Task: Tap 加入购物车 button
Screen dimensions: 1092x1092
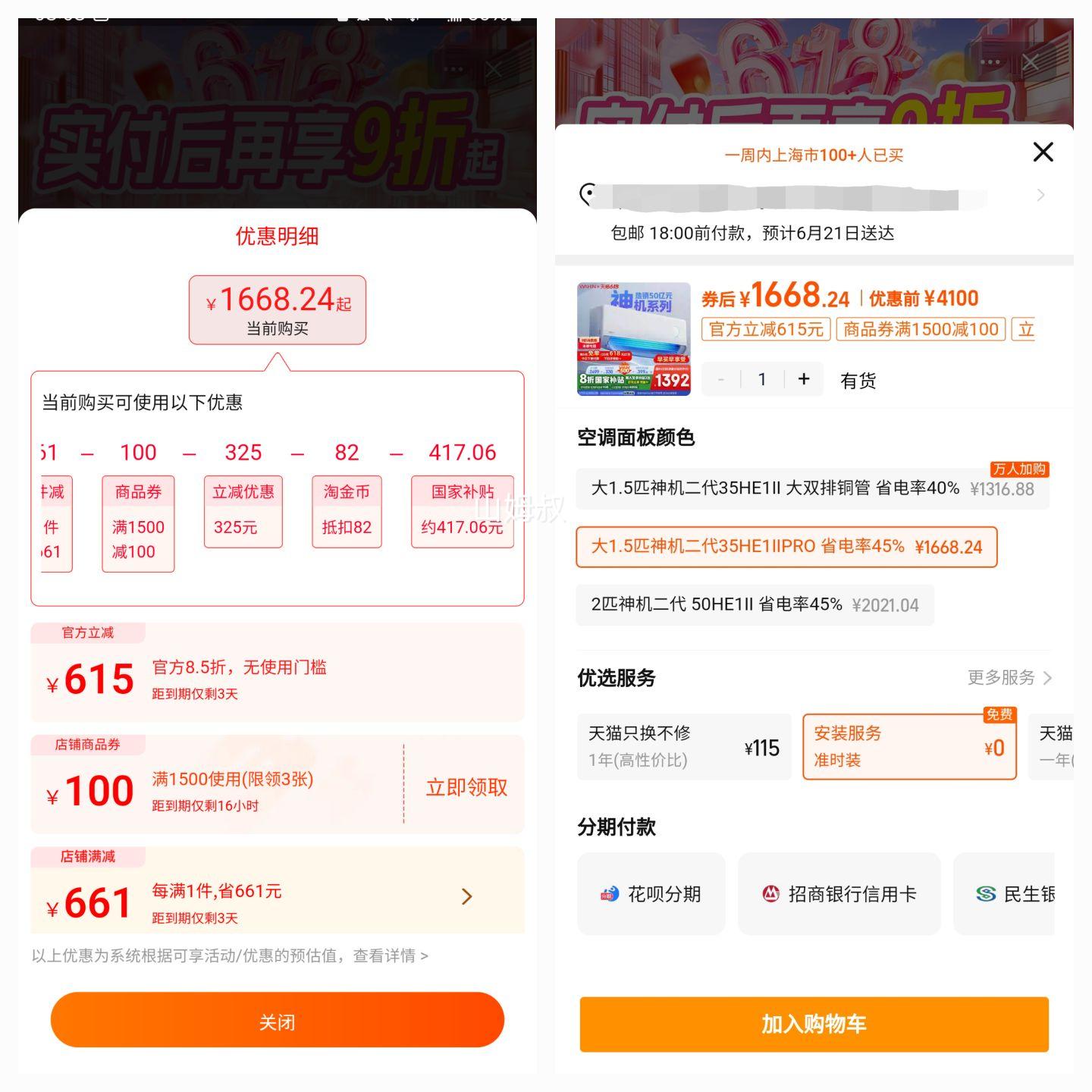Action: (814, 1025)
